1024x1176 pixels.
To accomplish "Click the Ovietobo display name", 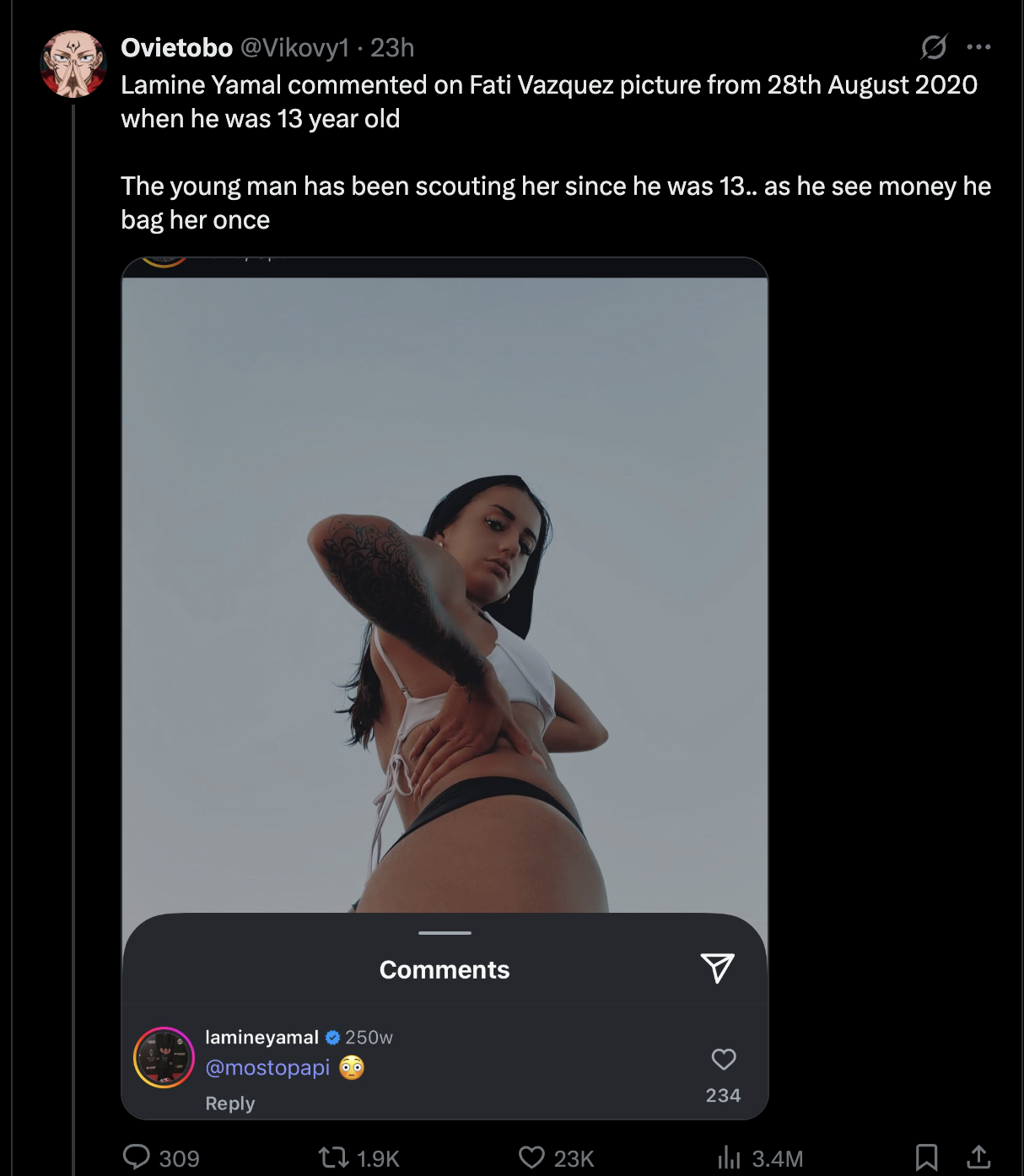I will point(176,48).
